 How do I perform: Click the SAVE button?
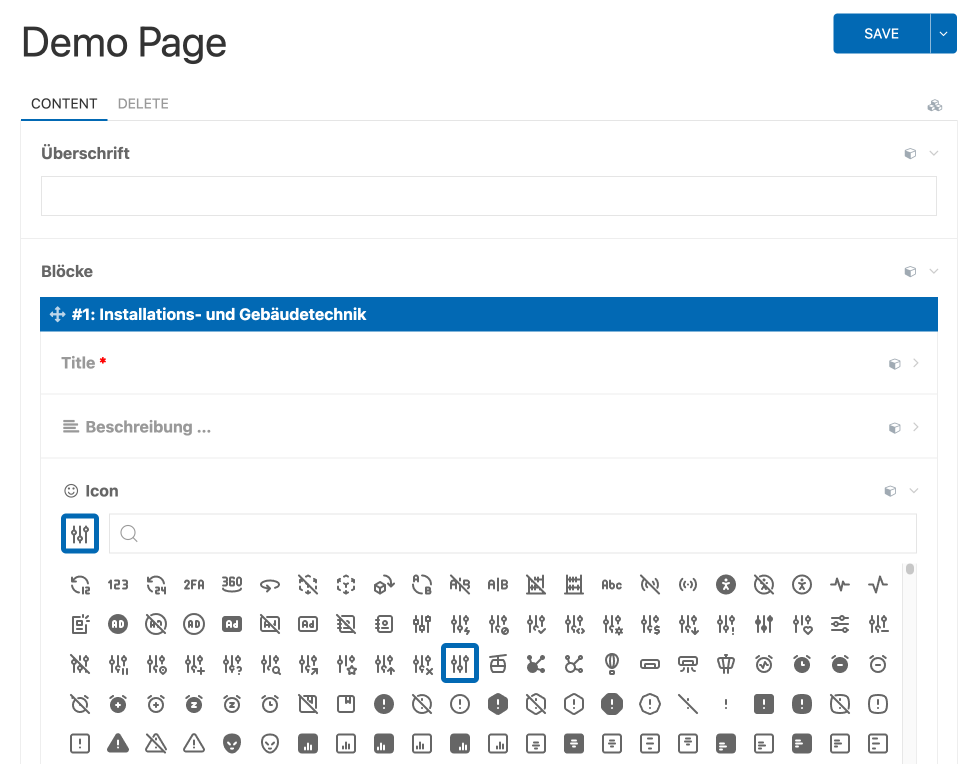(881, 34)
